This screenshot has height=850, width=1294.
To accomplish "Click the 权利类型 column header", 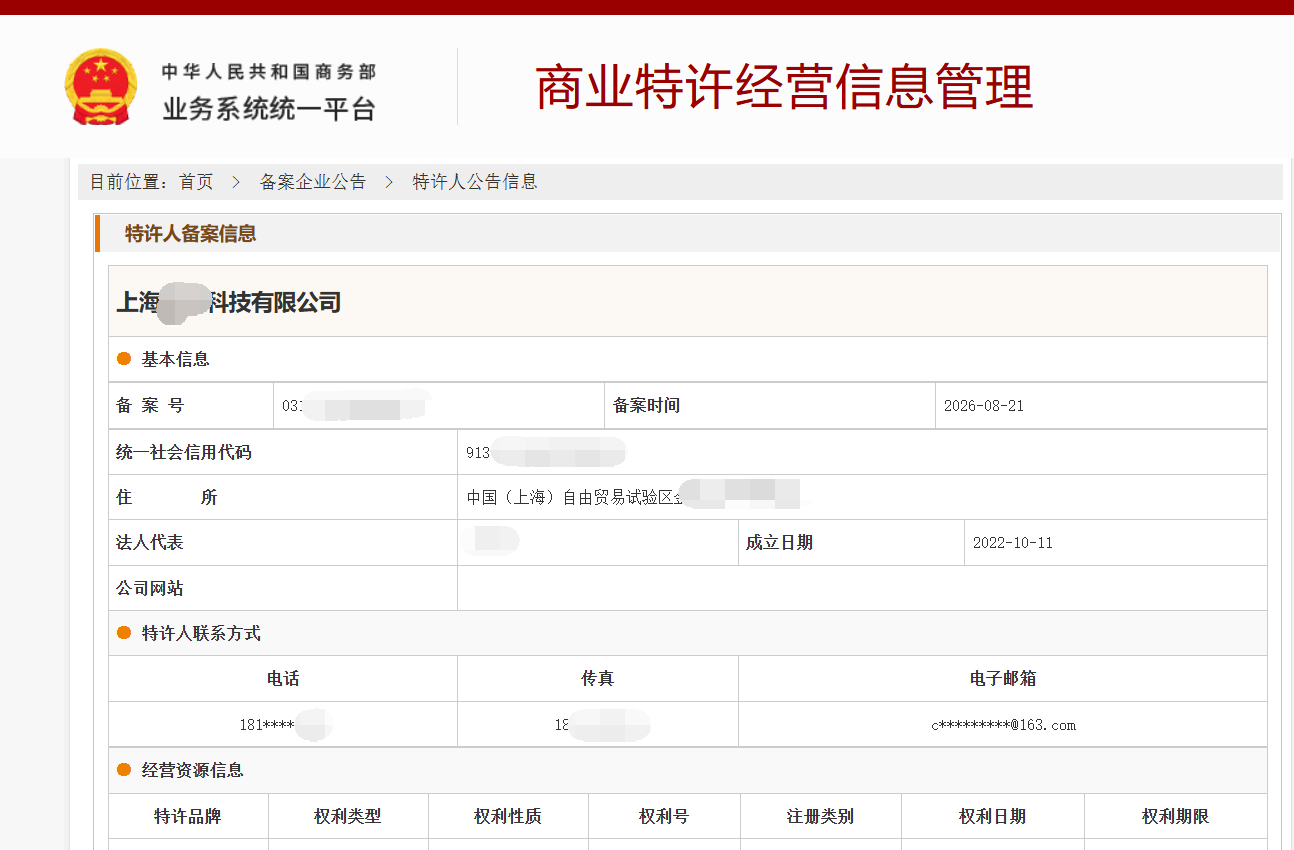I will (348, 816).
